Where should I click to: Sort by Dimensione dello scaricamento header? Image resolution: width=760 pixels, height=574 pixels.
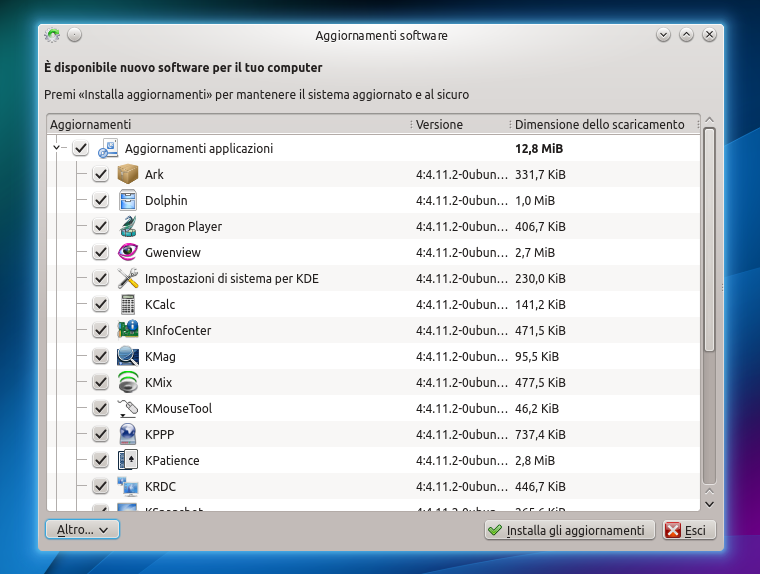(x=604, y=125)
